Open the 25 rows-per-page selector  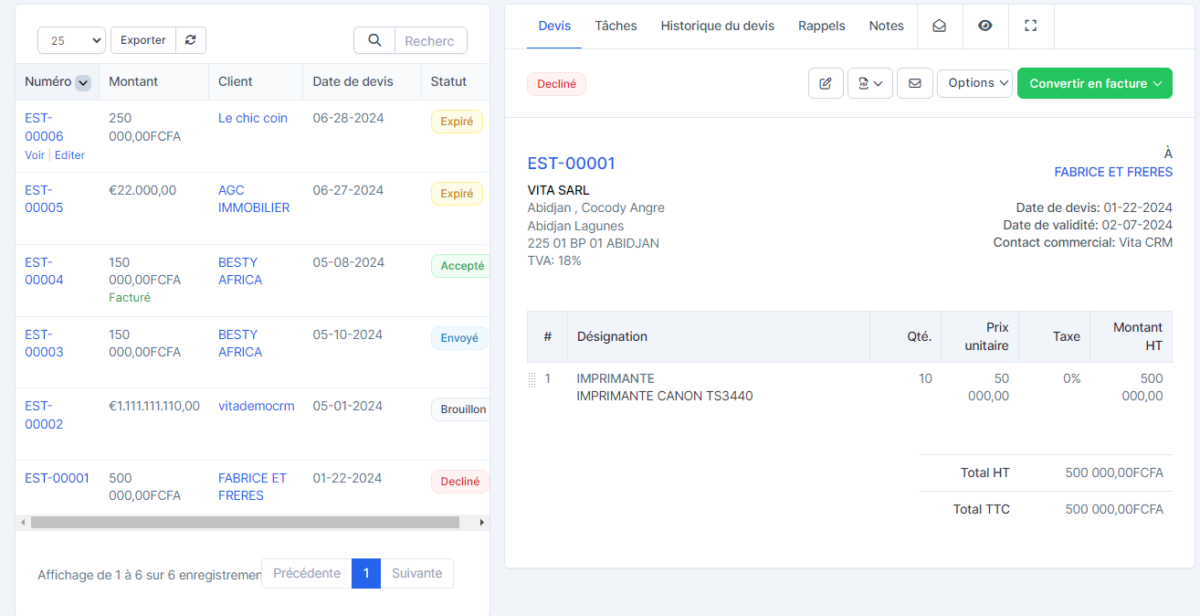coord(71,40)
